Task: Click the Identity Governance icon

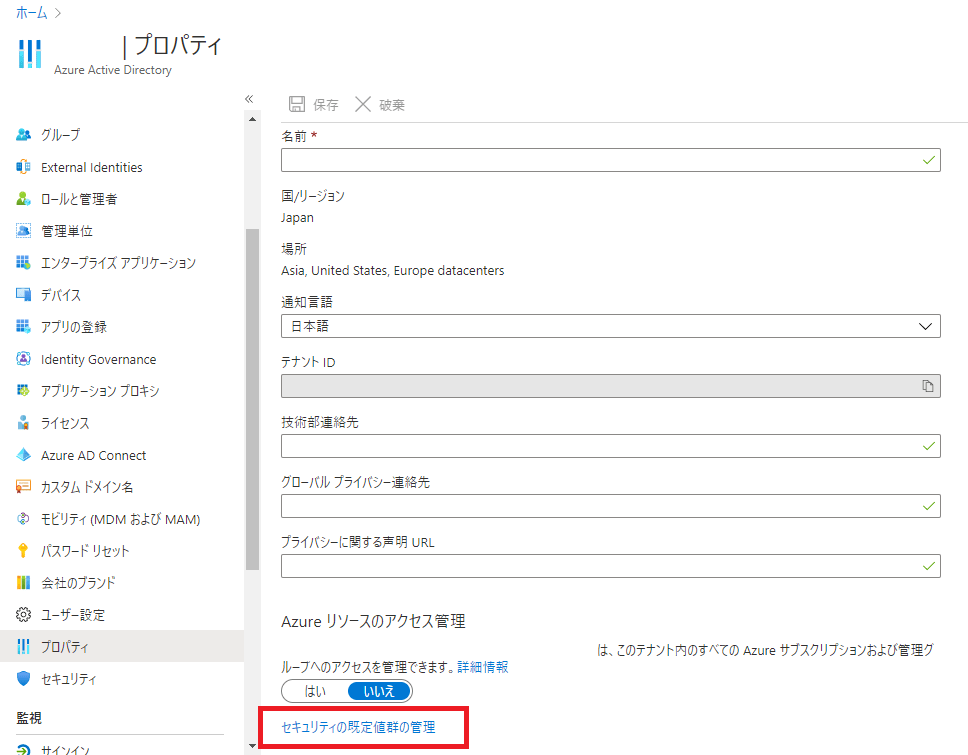Action: click(x=23, y=359)
